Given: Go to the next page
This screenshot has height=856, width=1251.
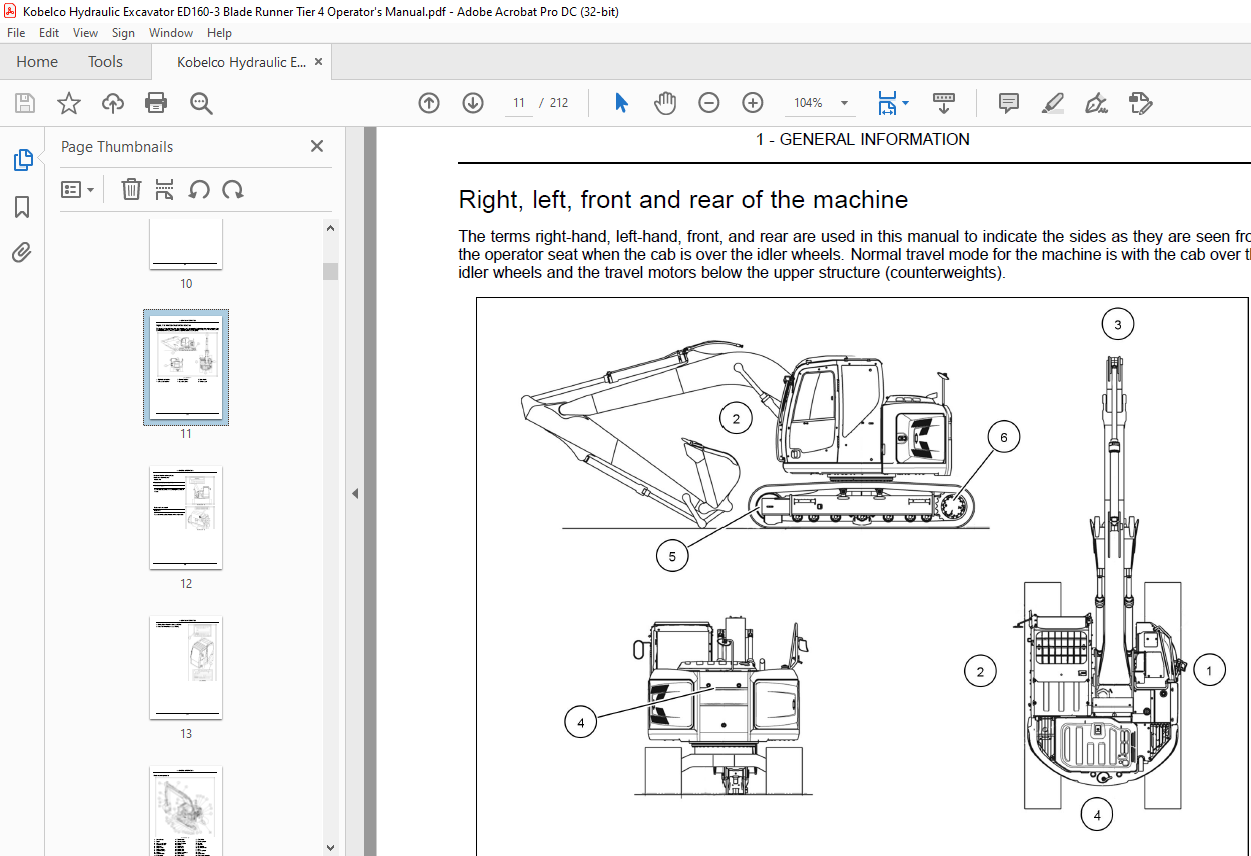Looking at the screenshot, I should (x=473, y=103).
